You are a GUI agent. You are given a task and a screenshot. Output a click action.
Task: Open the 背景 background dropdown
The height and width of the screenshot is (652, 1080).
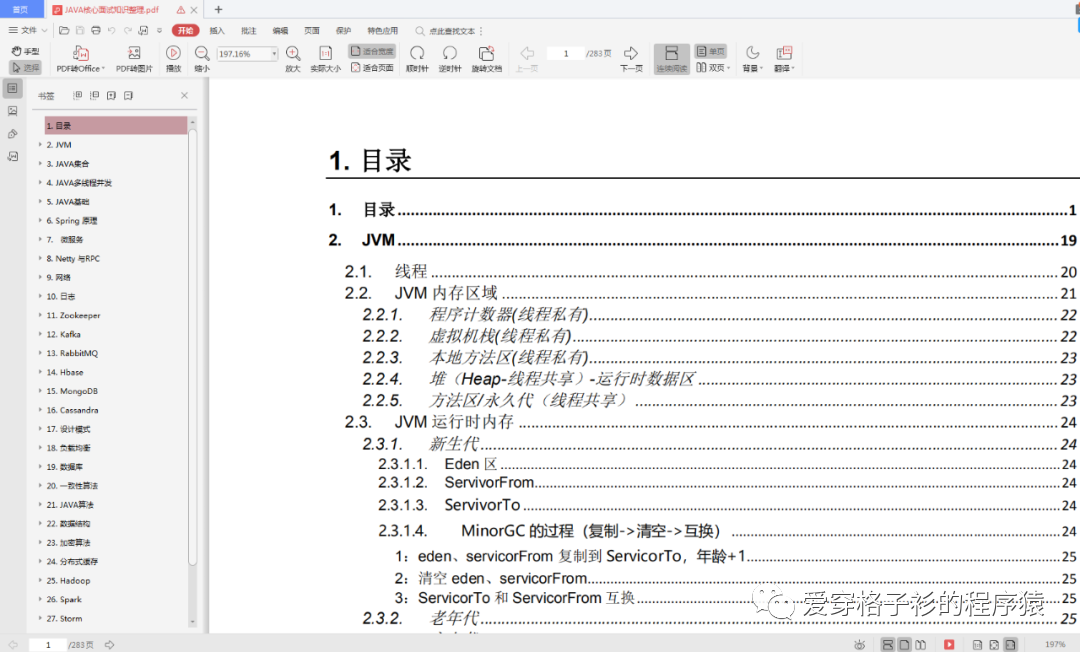coord(752,59)
